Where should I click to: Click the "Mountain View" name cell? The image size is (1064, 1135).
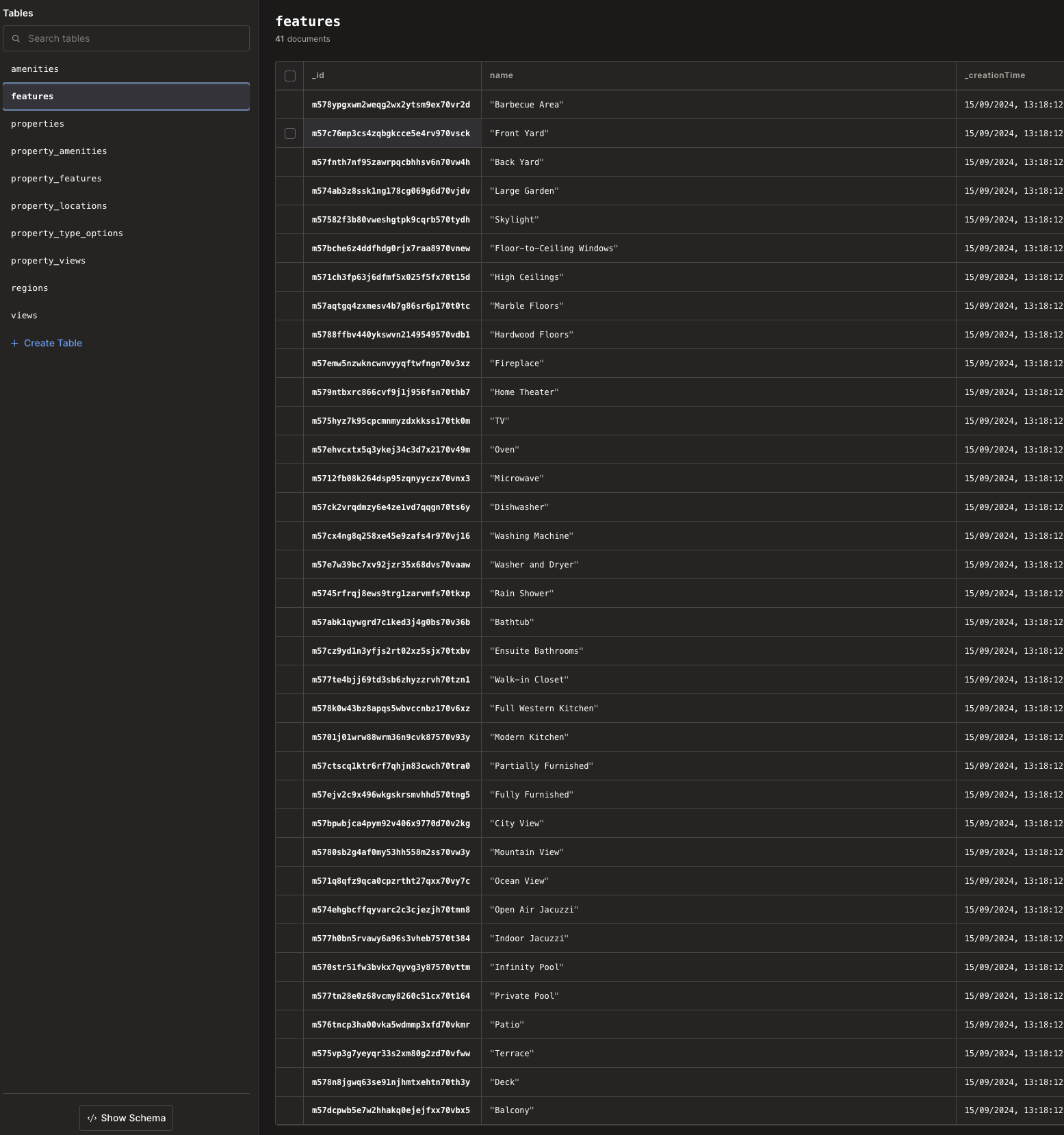coord(718,852)
